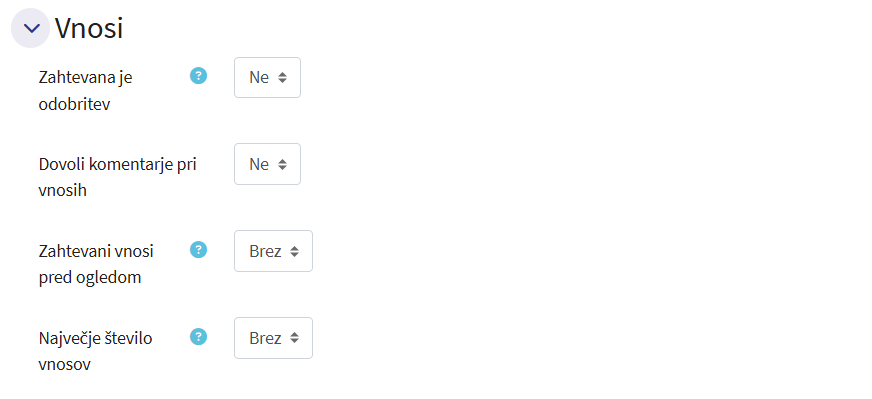Click the arrows icon in the entries-before-viewing select
Image resolution: width=872 pixels, height=399 pixels.
(x=294, y=252)
